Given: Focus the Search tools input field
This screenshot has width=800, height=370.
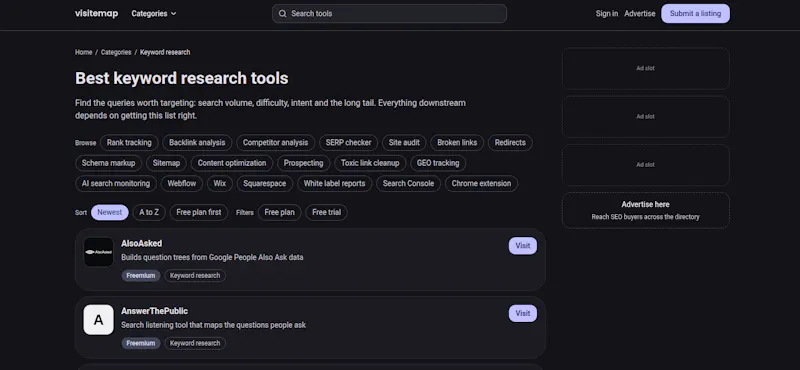Looking at the screenshot, I should pyautogui.click(x=389, y=14).
